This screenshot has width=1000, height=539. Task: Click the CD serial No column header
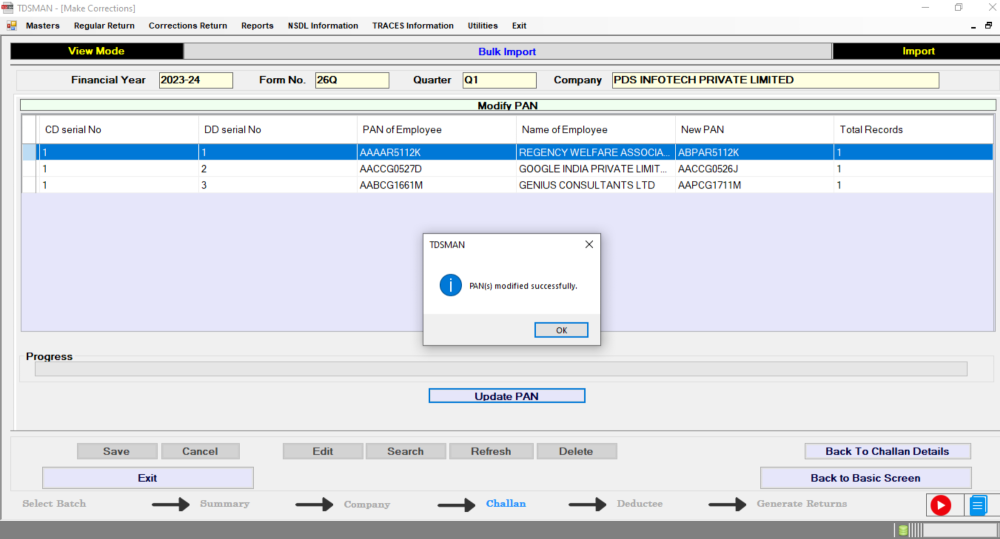tap(119, 129)
